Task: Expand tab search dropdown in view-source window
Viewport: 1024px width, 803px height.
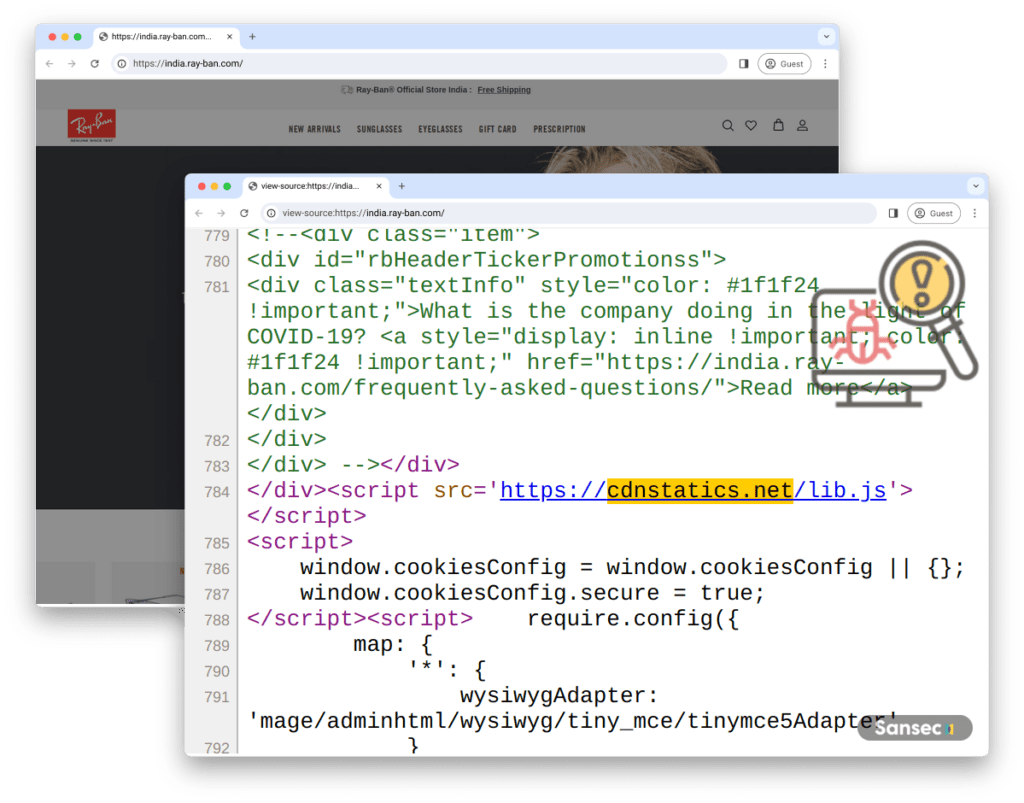Action: (x=976, y=186)
